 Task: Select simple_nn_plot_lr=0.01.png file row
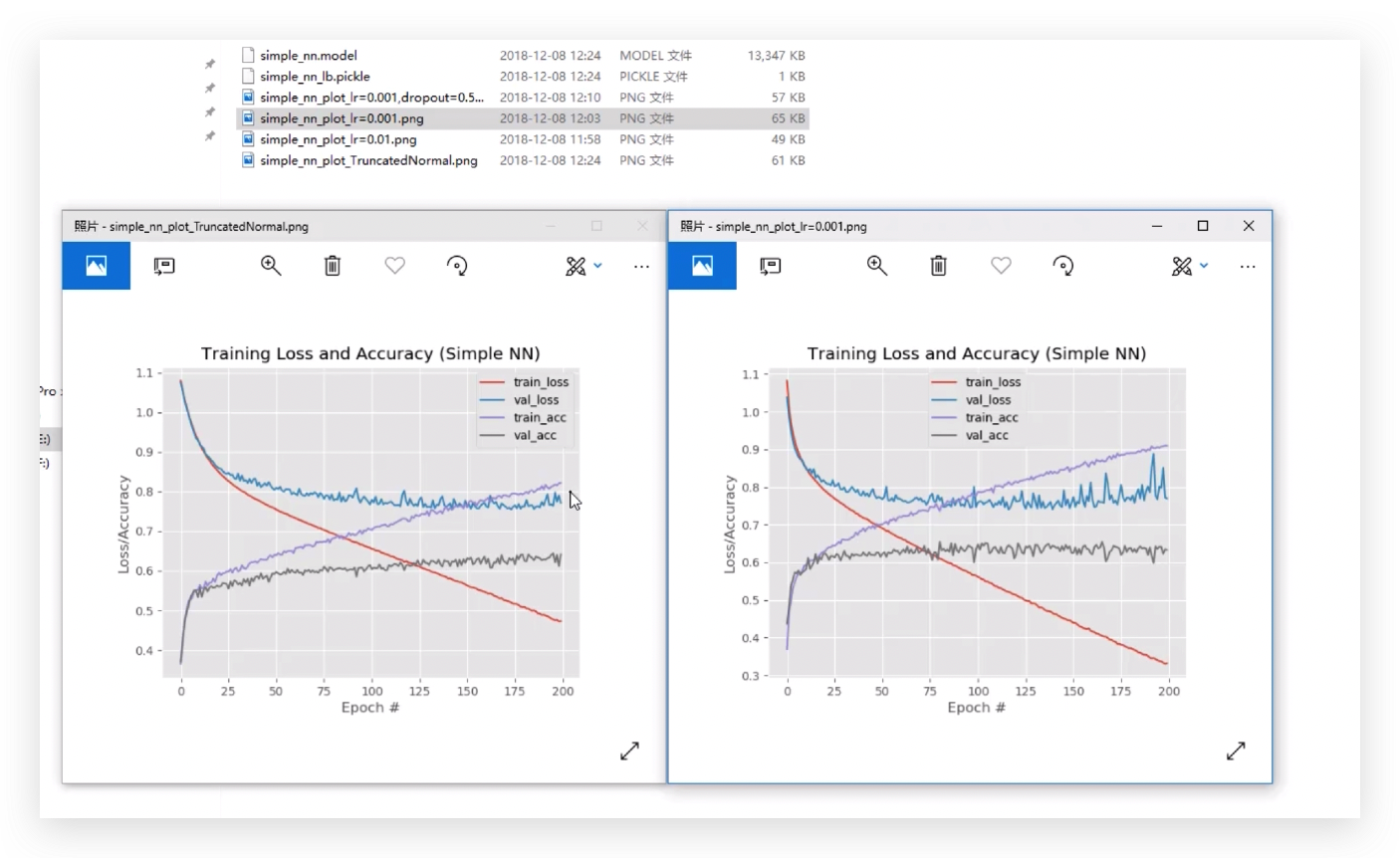pos(523,139)
